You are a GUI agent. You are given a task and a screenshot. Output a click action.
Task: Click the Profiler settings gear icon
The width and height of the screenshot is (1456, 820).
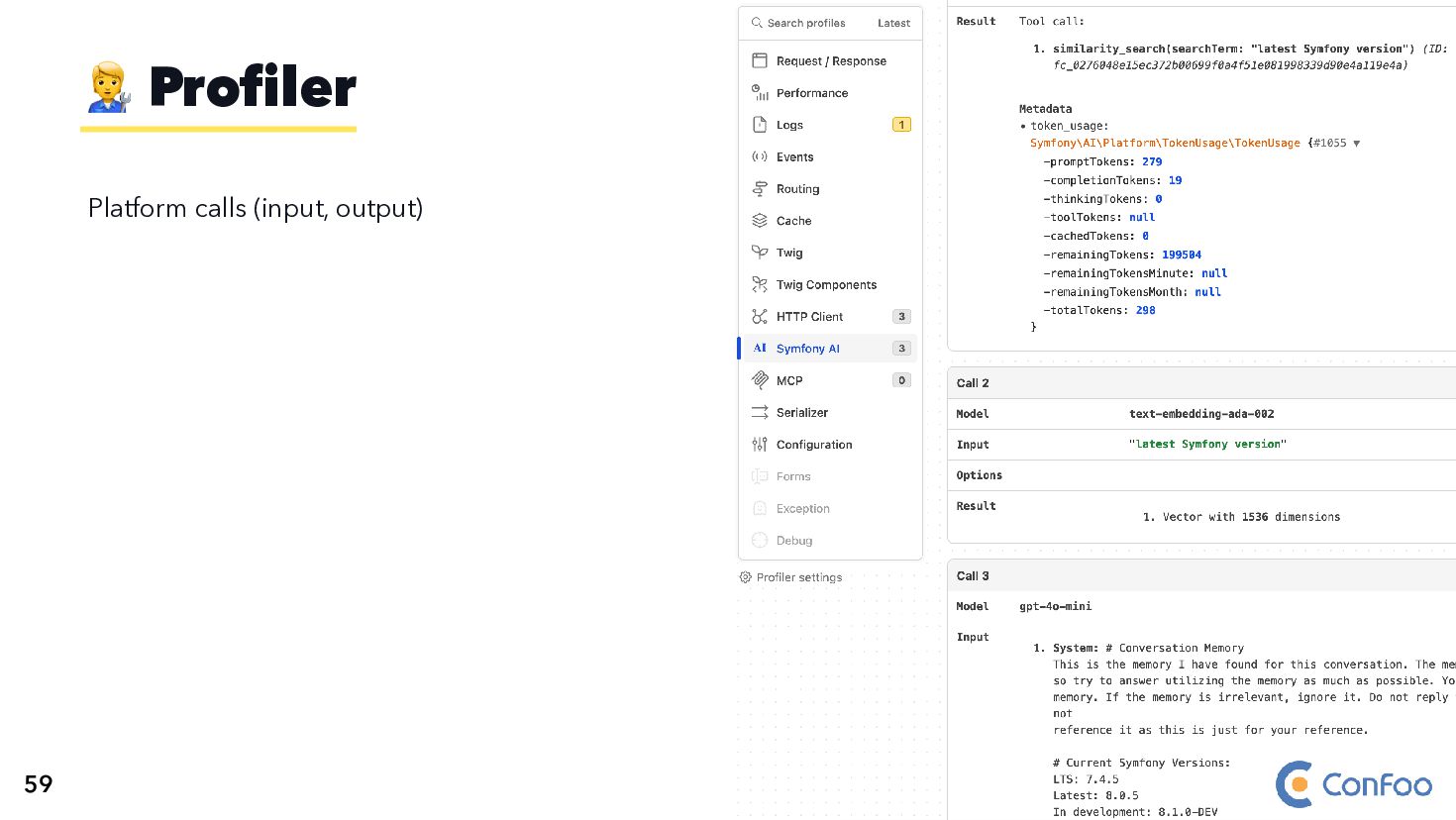pos(746,577)
